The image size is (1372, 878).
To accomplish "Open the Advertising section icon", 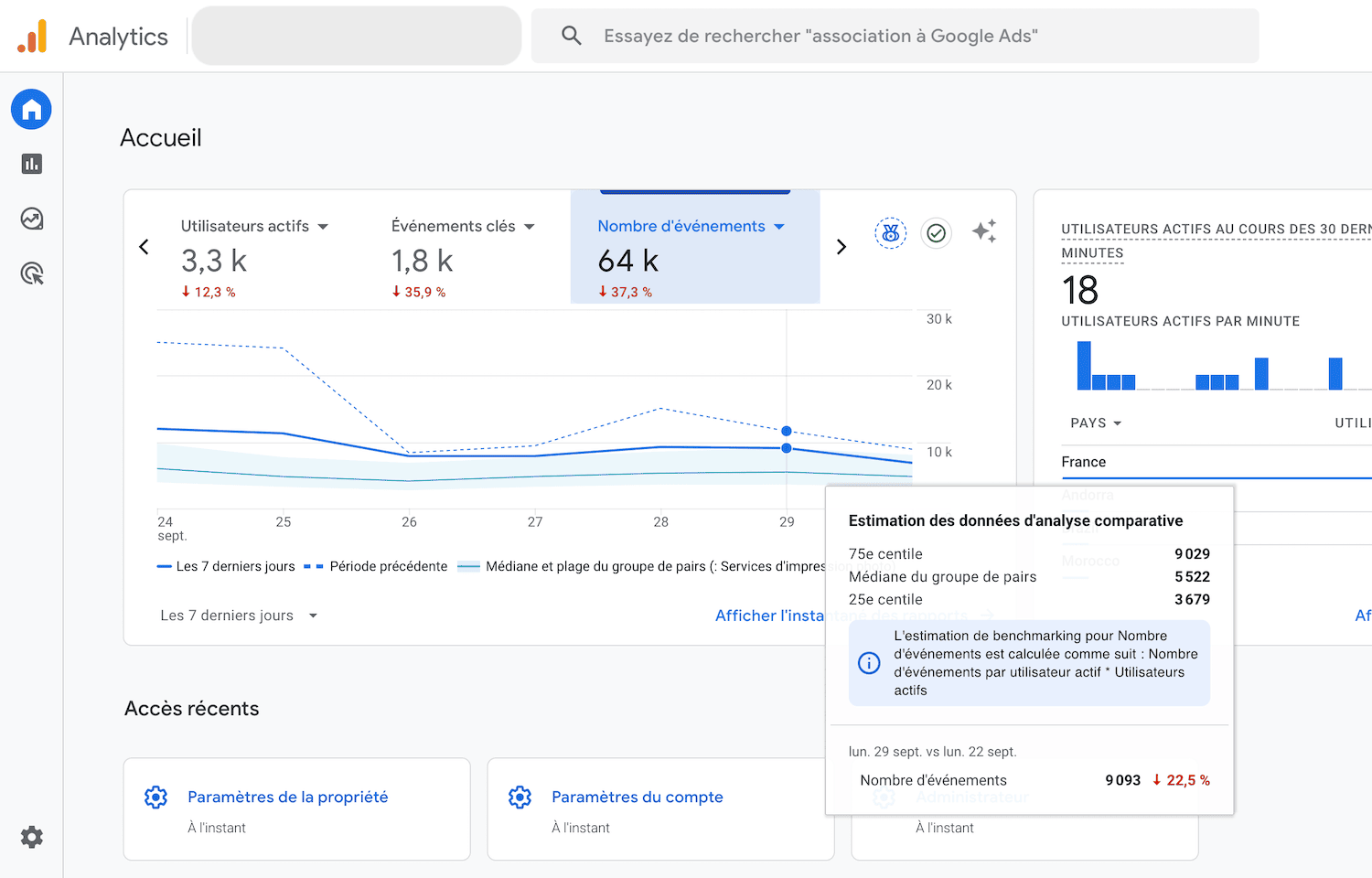I will pyautogui.click(x=32, y=273).
